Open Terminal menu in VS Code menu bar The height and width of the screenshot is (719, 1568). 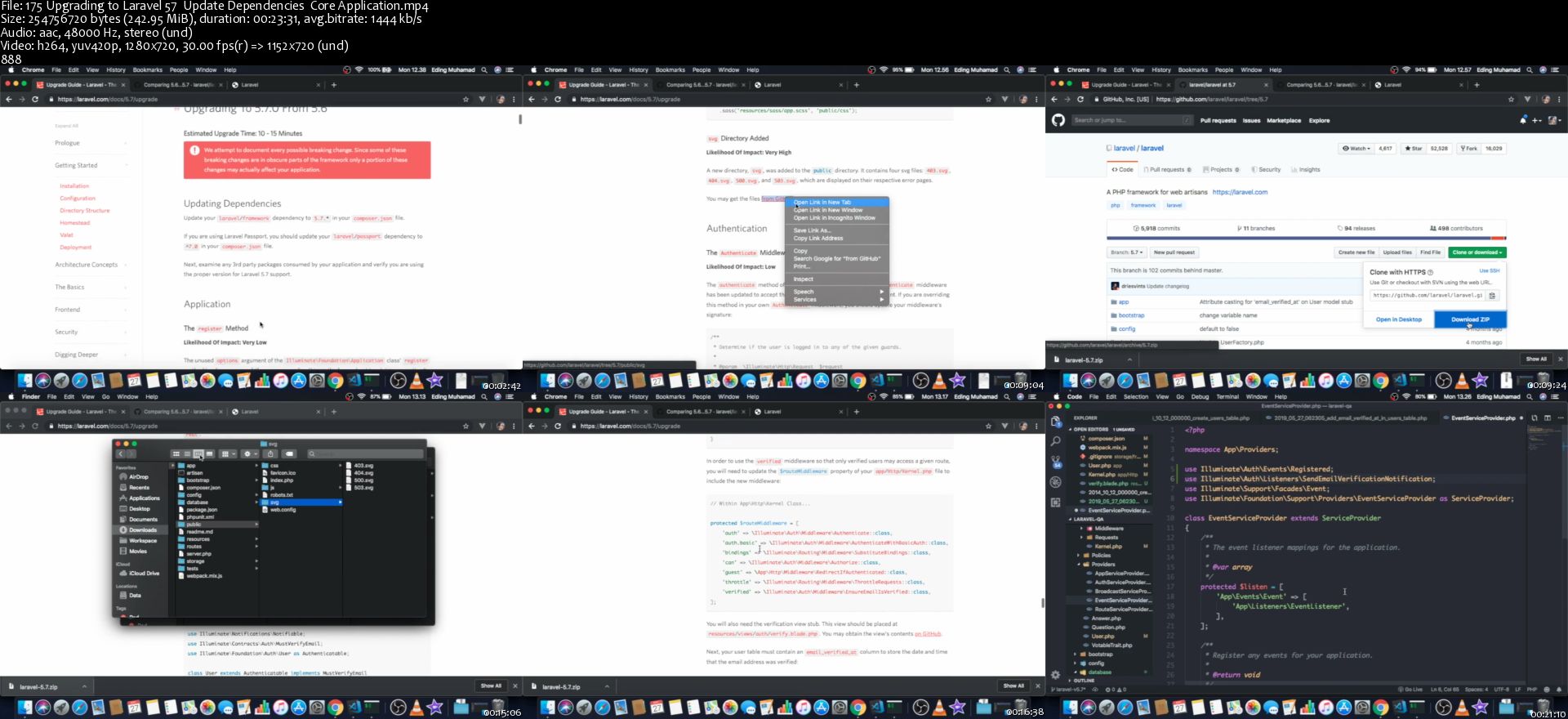click(1227, 396)
